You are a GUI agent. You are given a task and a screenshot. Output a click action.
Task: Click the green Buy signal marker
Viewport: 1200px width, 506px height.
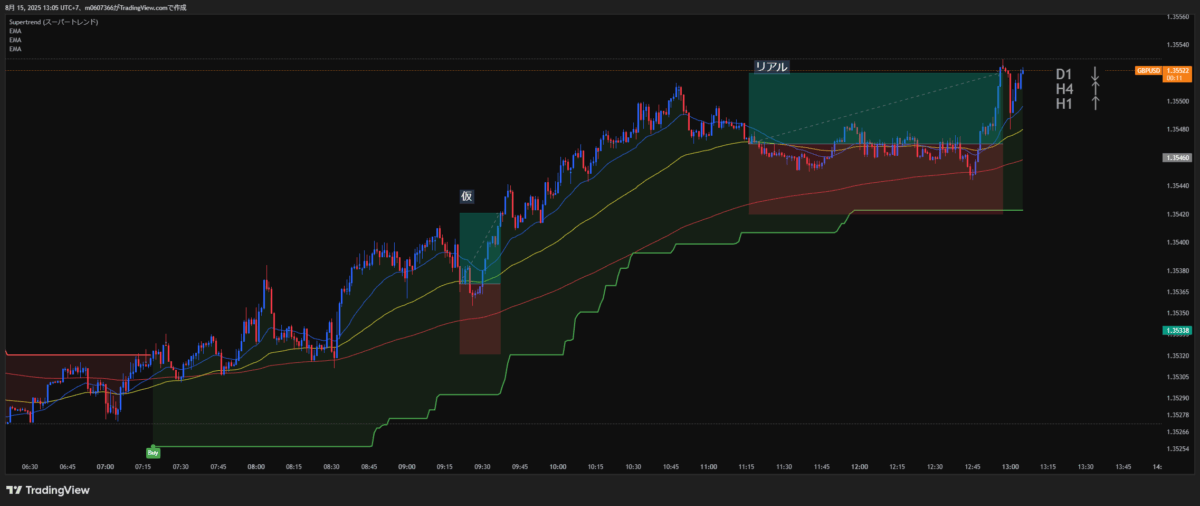click(x=153, y=453)
